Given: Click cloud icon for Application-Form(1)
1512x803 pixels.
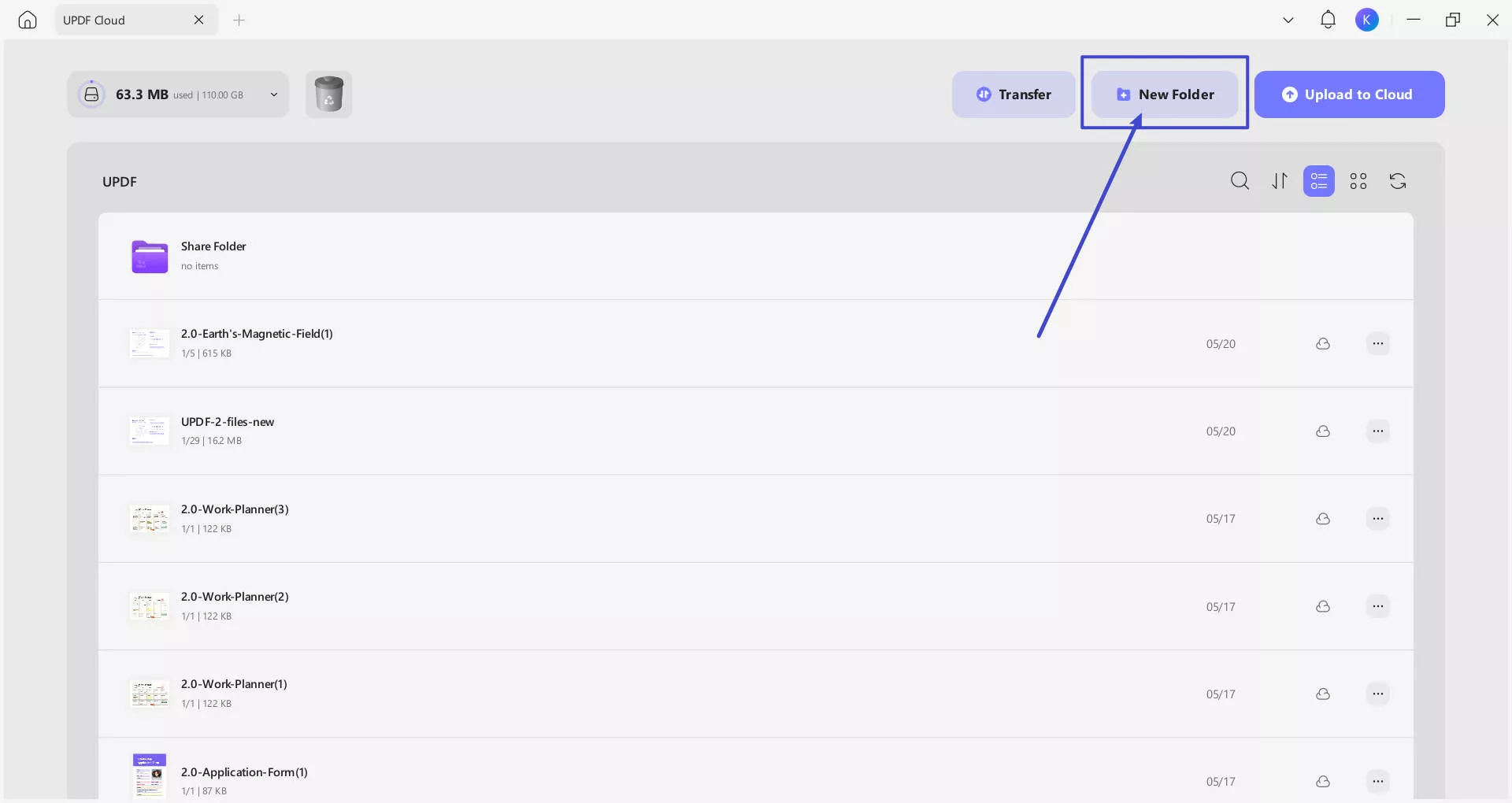Looking at the screenshot, I should pos(1323,782).
